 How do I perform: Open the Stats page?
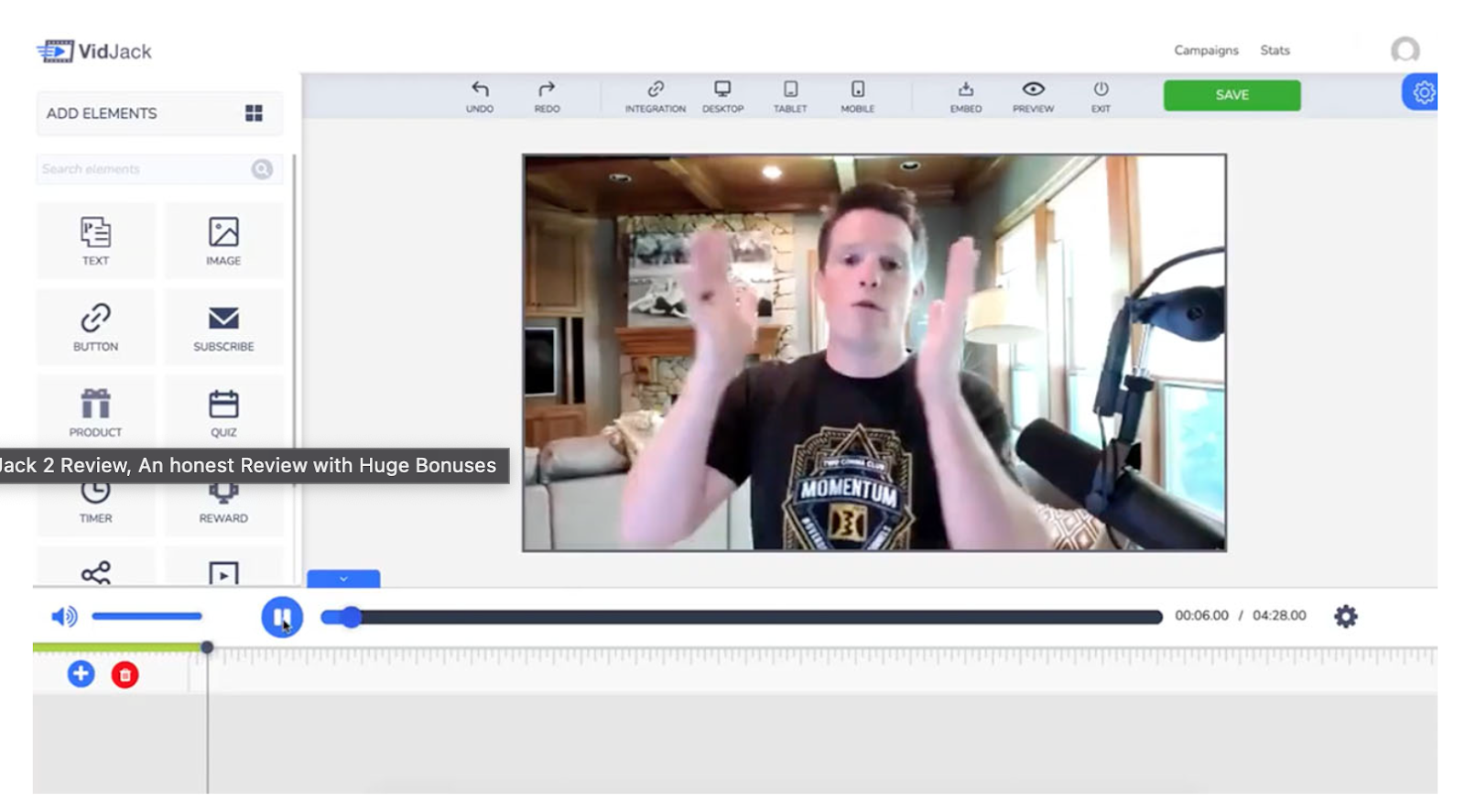tap(1275, 50)
